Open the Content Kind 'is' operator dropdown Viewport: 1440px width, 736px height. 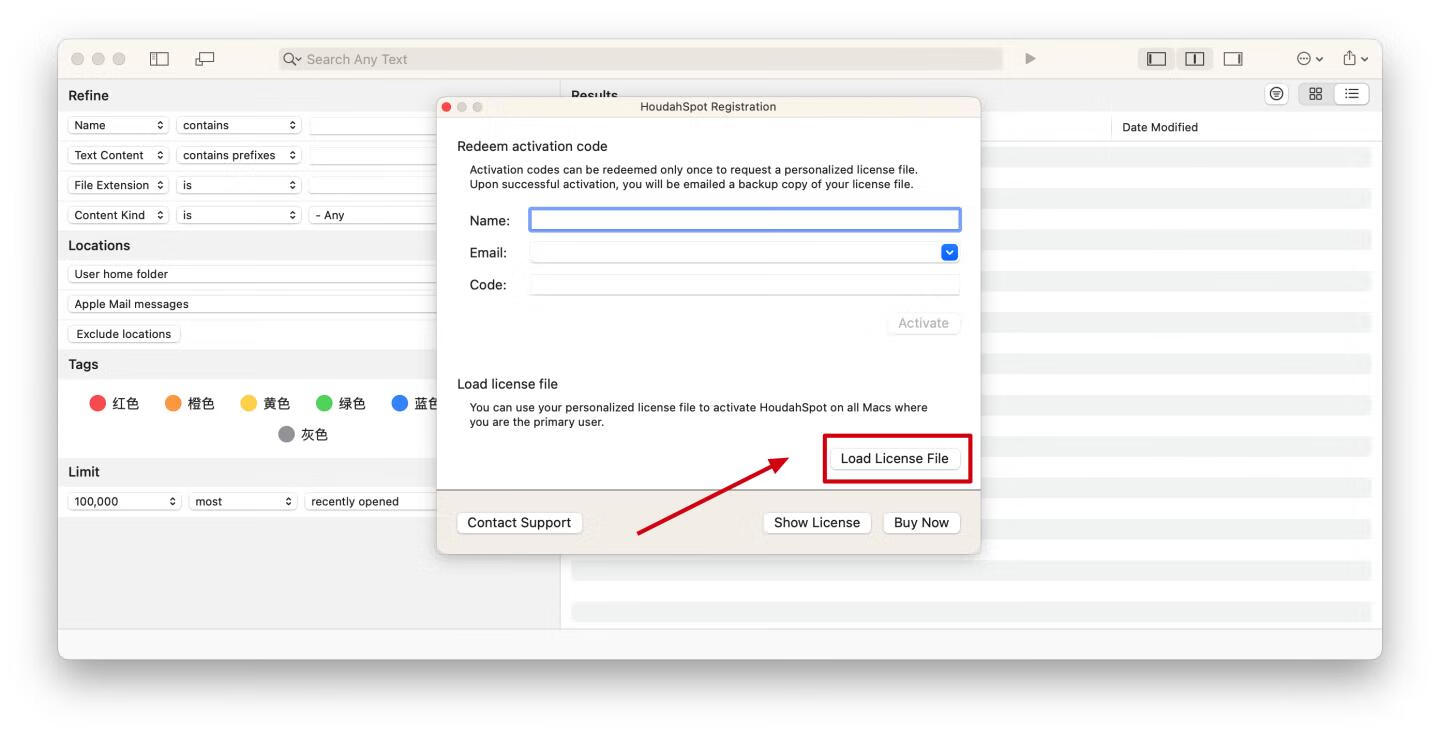click(239, 215)
